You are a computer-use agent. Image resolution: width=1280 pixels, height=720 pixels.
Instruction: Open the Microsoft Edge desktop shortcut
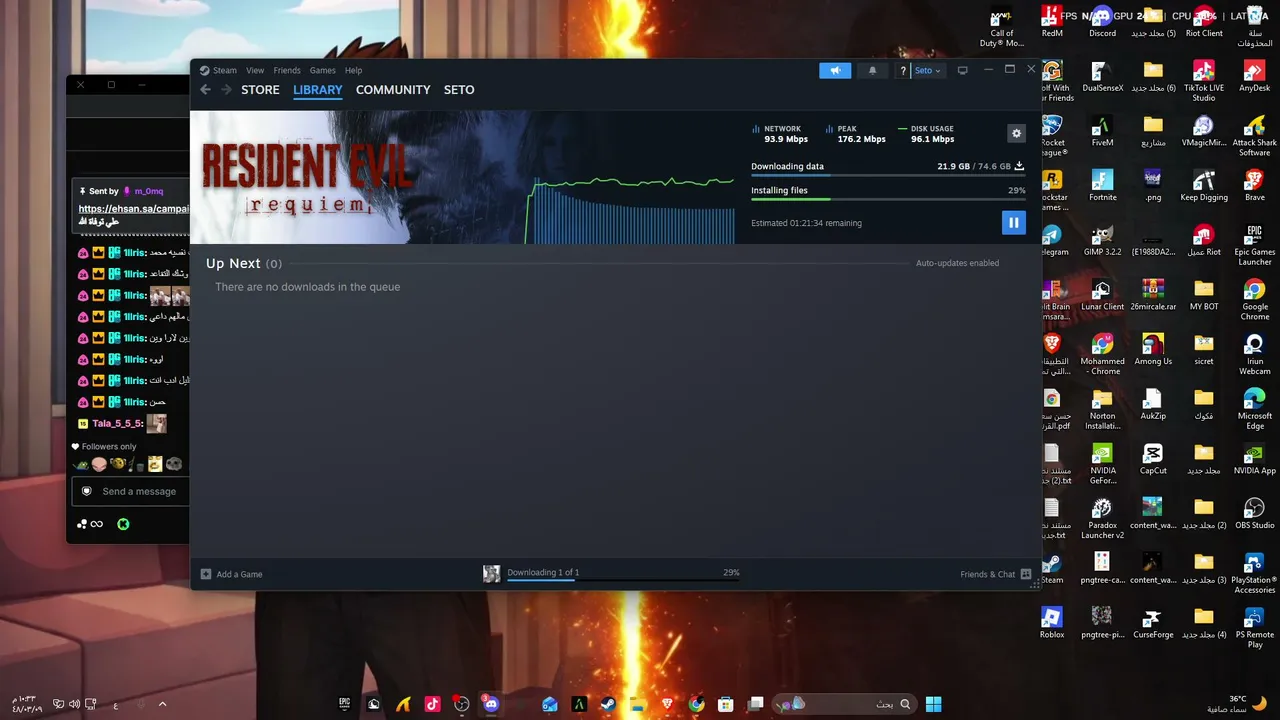tap(1254, 409)
